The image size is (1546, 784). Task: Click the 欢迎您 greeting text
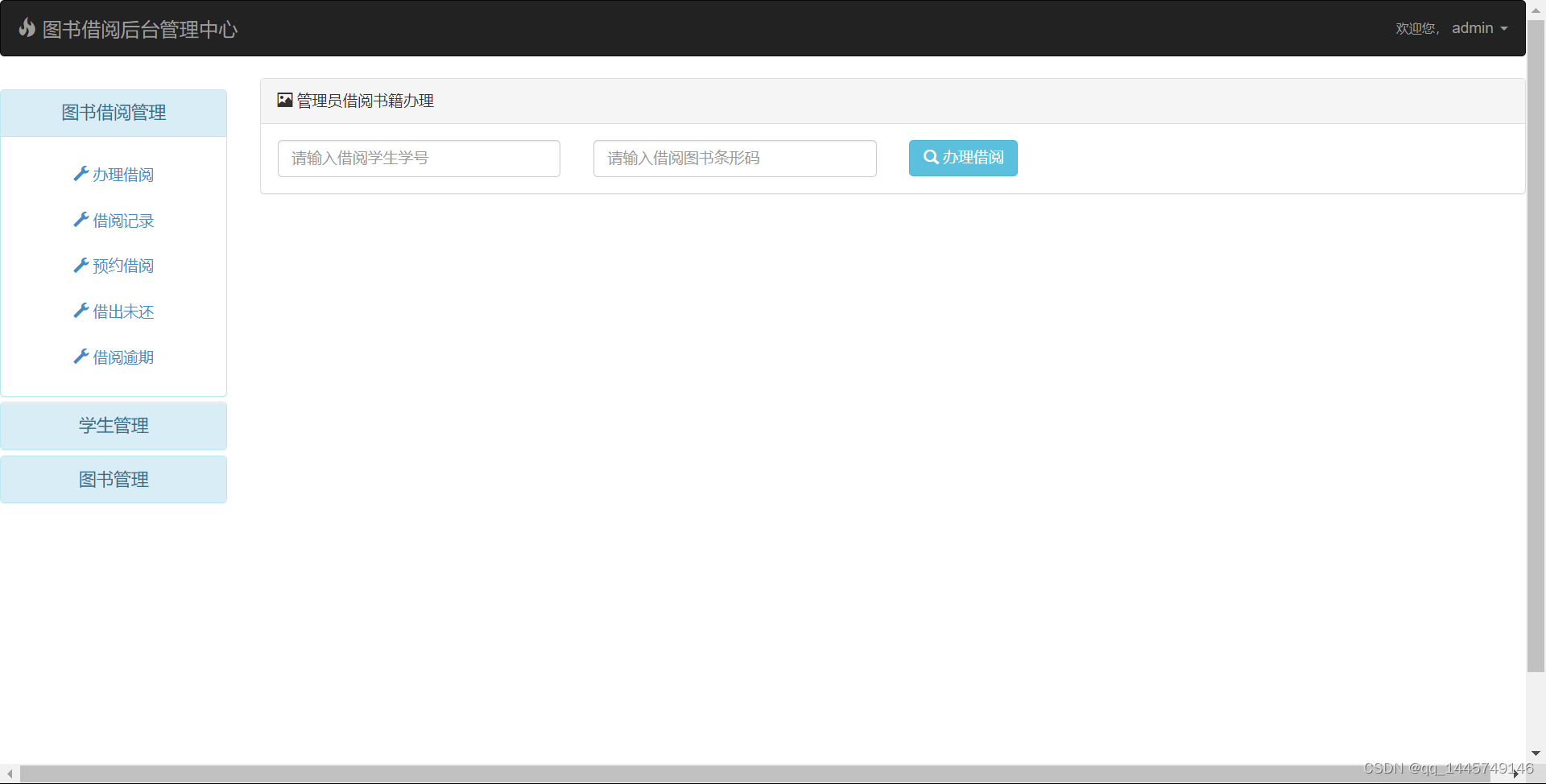pyautogui.click(x=1417, y=29)
